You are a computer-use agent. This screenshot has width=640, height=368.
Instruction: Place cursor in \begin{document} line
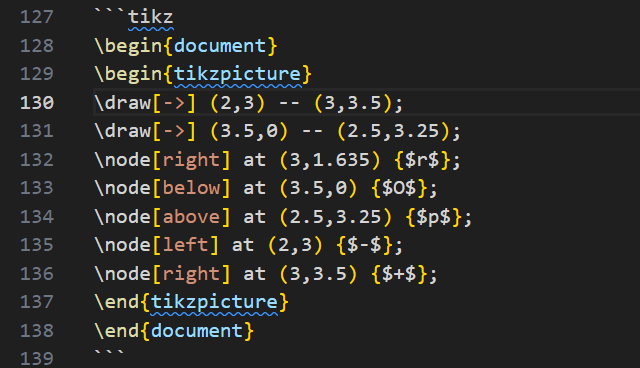click(186, 46)
